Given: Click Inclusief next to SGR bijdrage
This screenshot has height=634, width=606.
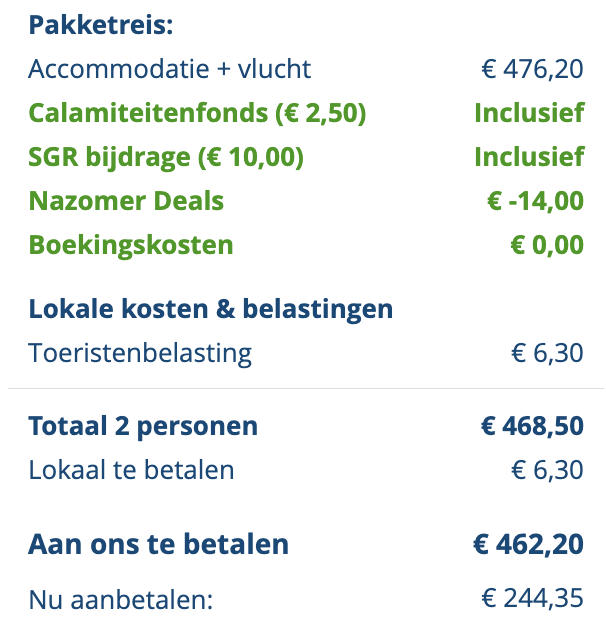Looking at the screenshot, I should pos(529,157).
